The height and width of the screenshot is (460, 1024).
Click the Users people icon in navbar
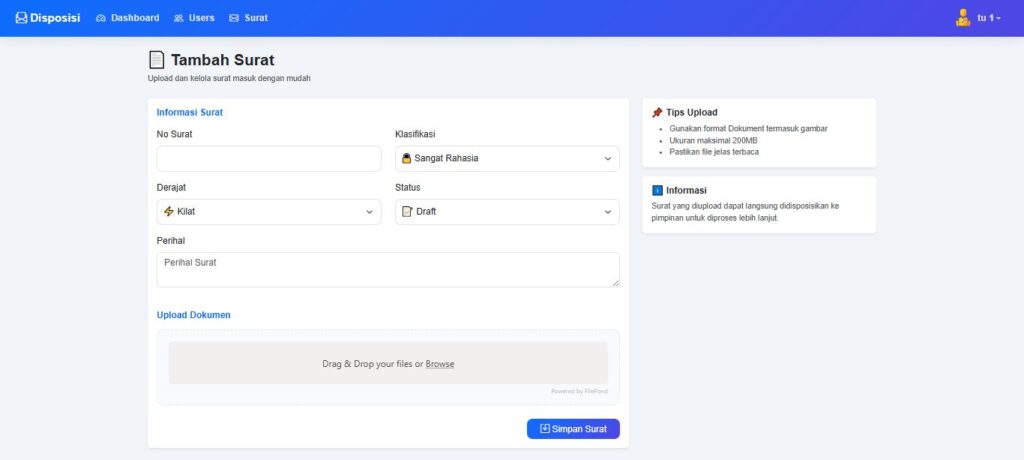[x=178, y=18]
